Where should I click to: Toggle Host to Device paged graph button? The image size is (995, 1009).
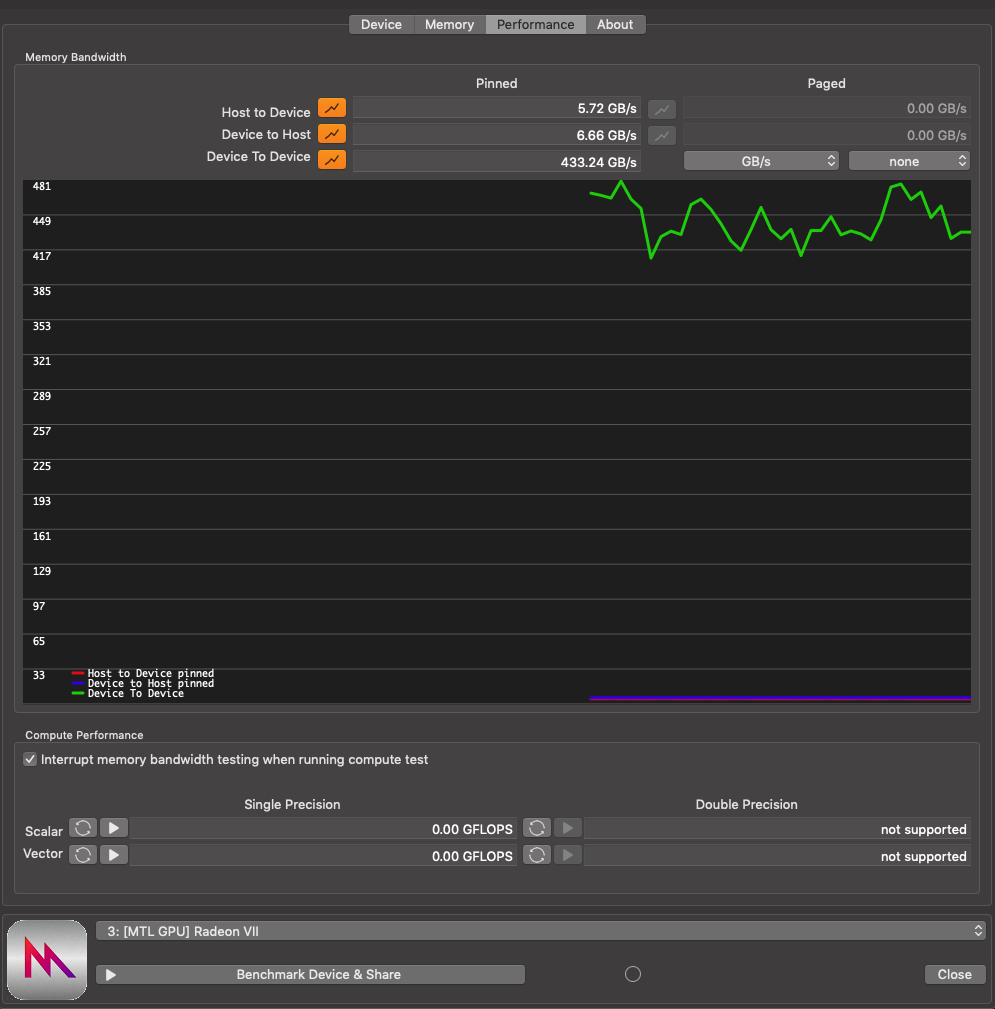pos(662,109)
